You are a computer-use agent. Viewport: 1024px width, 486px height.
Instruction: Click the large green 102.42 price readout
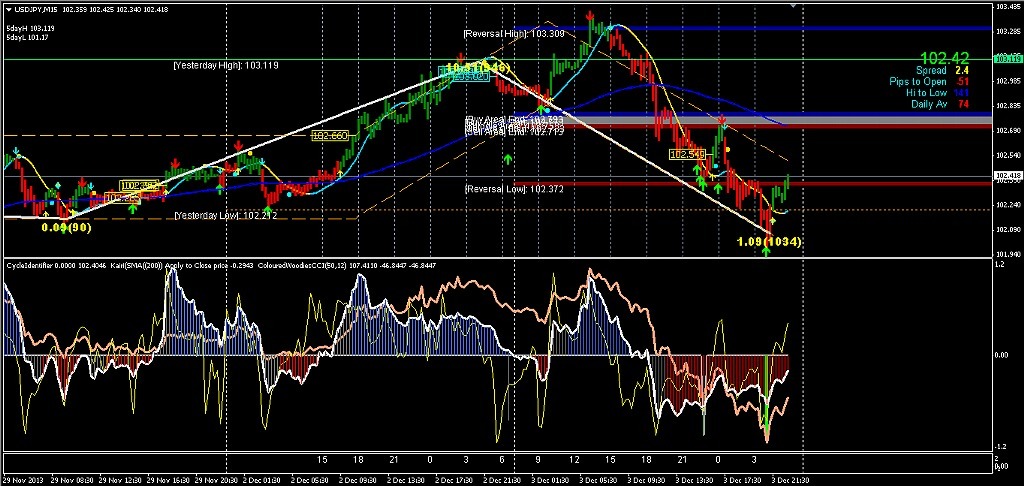(944, 58)
